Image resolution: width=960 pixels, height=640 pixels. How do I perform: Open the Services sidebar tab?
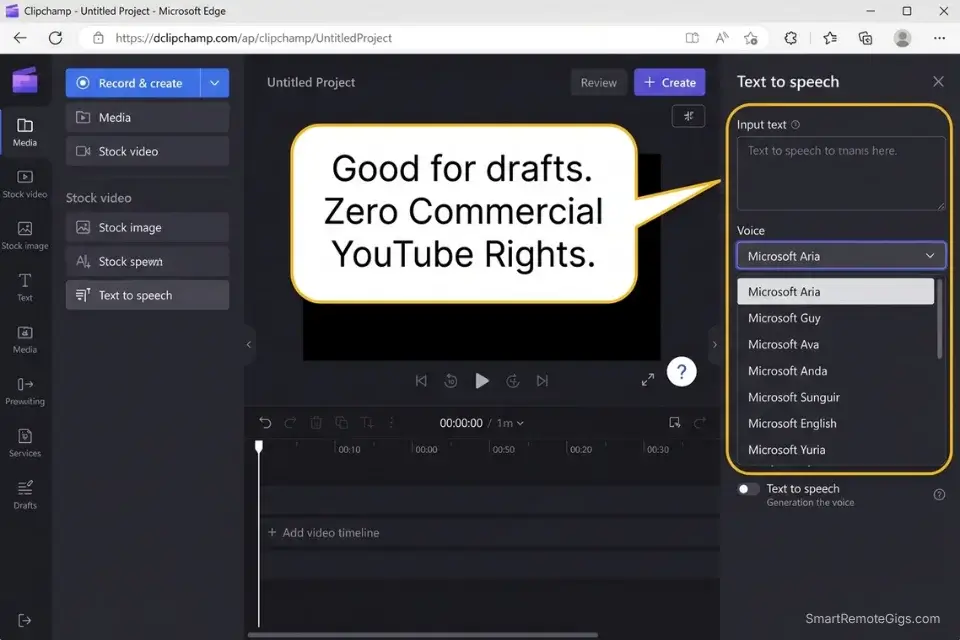pyautogui.click(x=25, y=443)
